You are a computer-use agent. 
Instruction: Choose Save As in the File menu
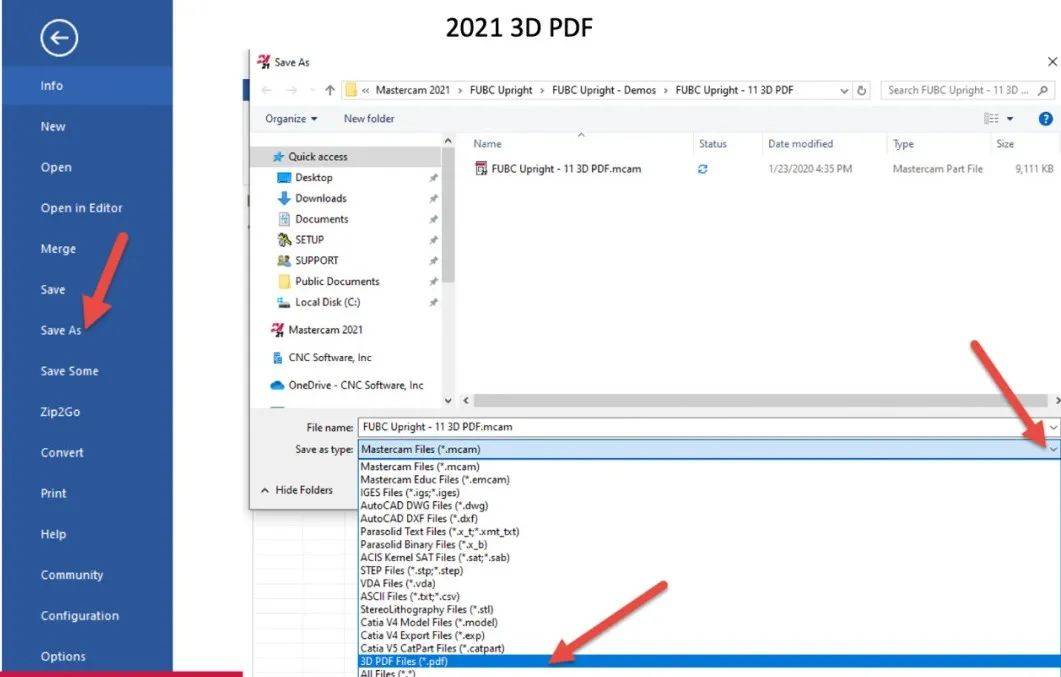coord(61,330)
